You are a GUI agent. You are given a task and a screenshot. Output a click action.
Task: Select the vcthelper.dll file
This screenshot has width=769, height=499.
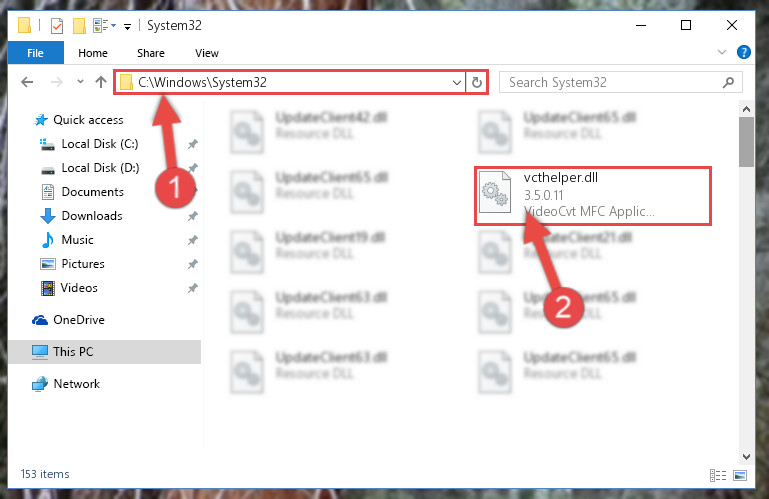(593, 195)
